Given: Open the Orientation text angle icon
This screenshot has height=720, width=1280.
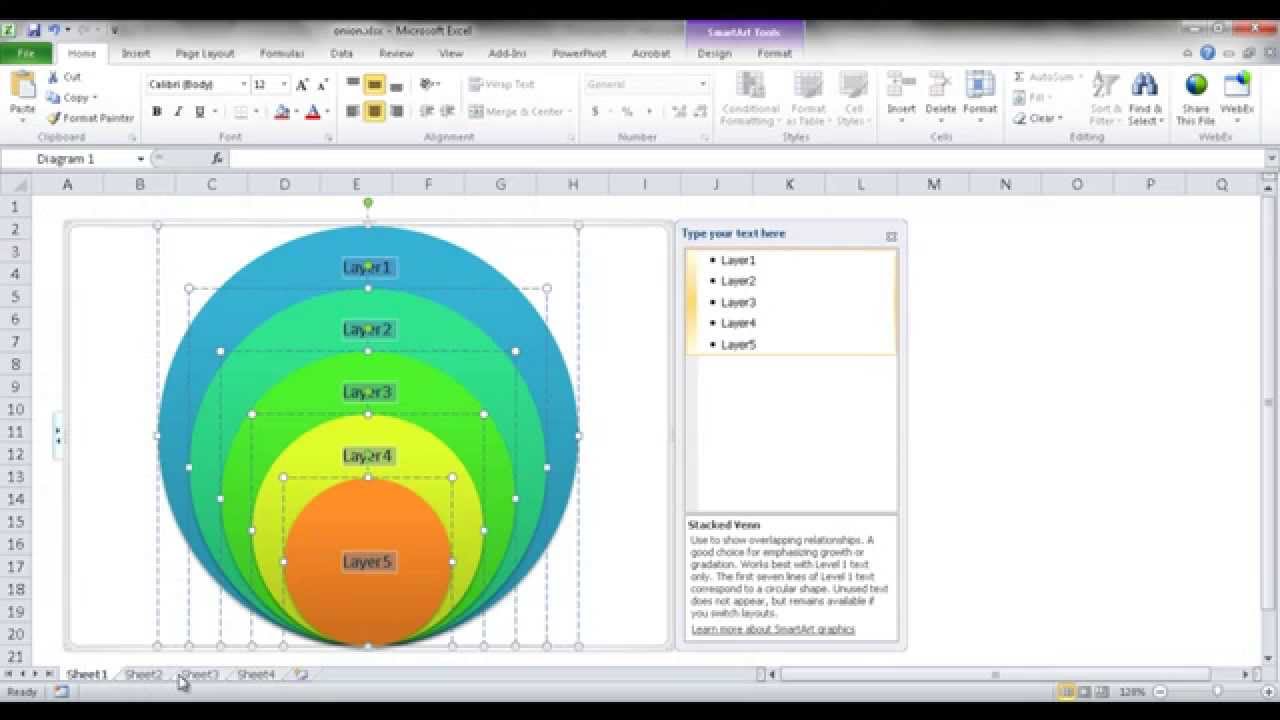Looking at the screenshot, I should pos(427,85).
